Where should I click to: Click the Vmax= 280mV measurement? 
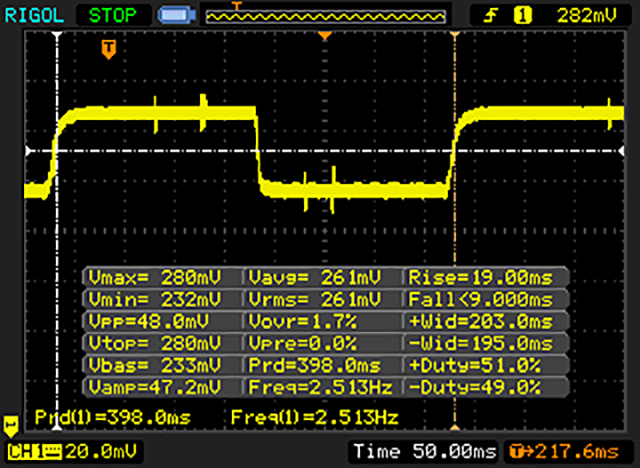point(155,278)
